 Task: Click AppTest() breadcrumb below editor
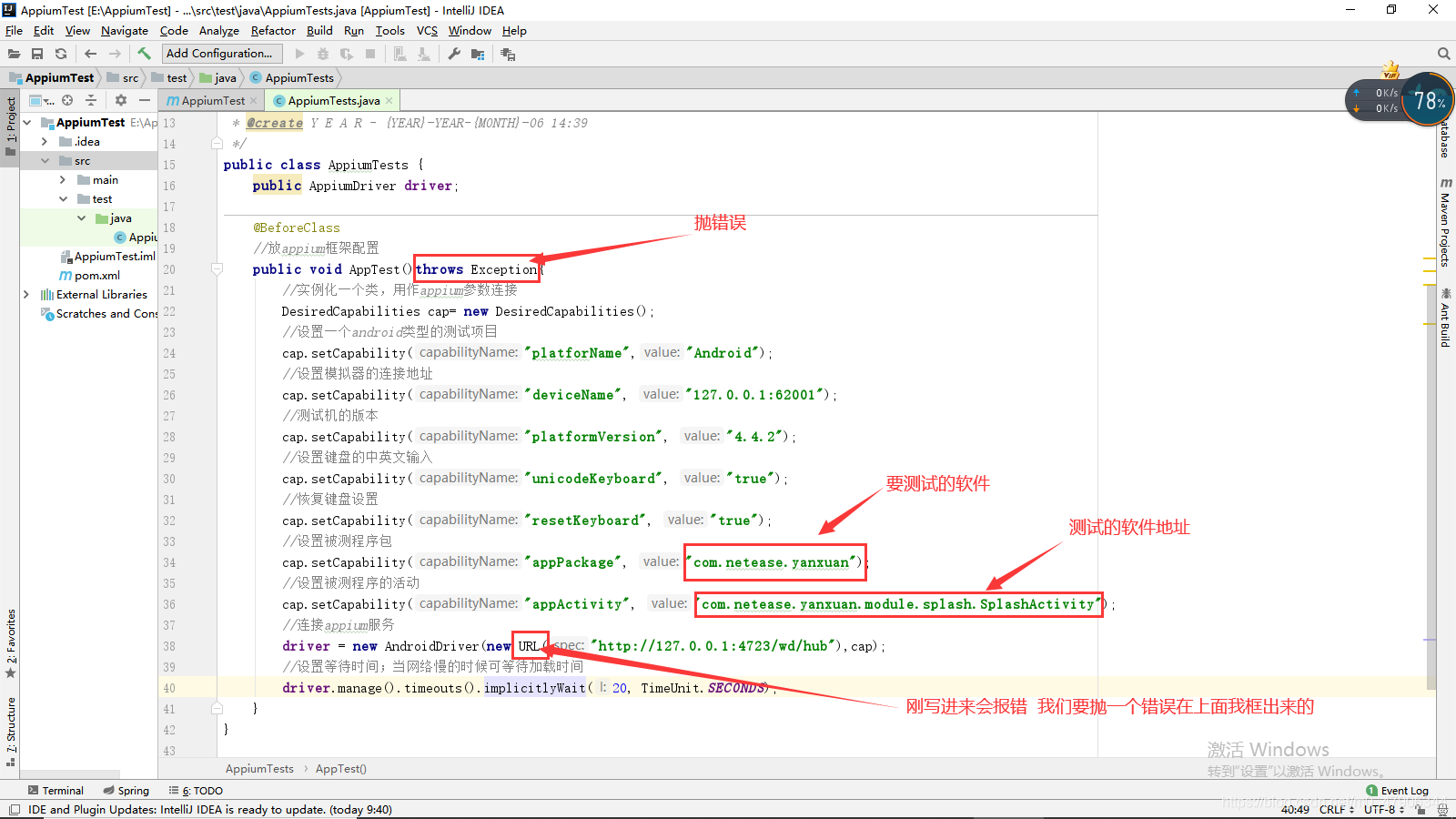[x=341, y=769]
